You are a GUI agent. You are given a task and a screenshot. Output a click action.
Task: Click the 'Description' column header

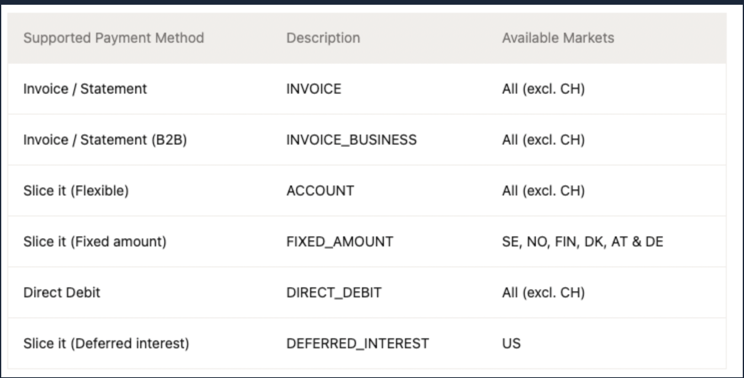pyautogui.click(x=323, y=38)
